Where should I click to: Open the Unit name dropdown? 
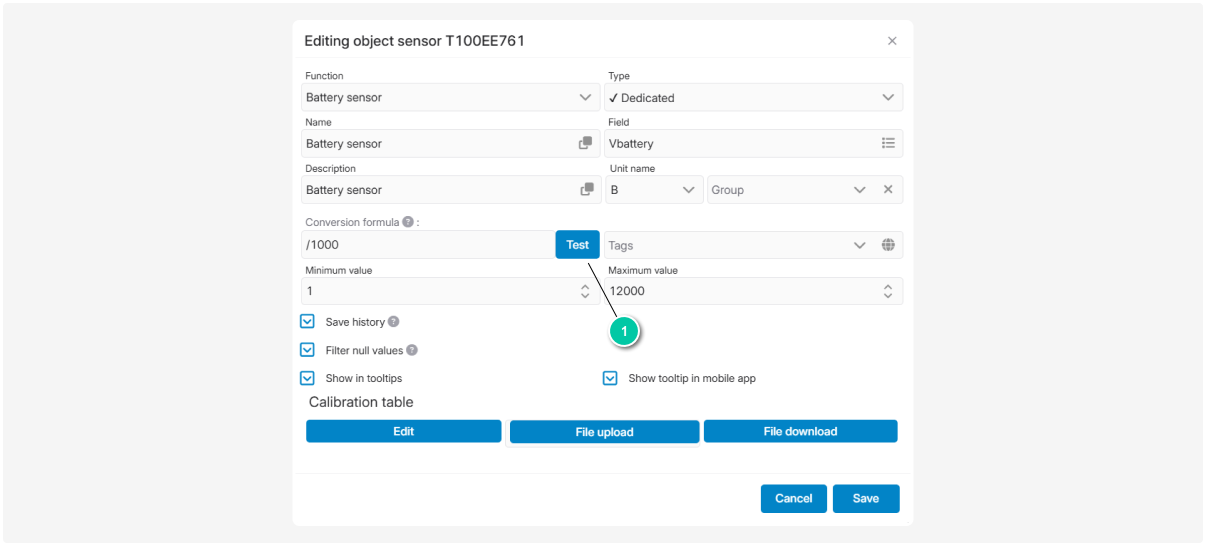(688, 190)
